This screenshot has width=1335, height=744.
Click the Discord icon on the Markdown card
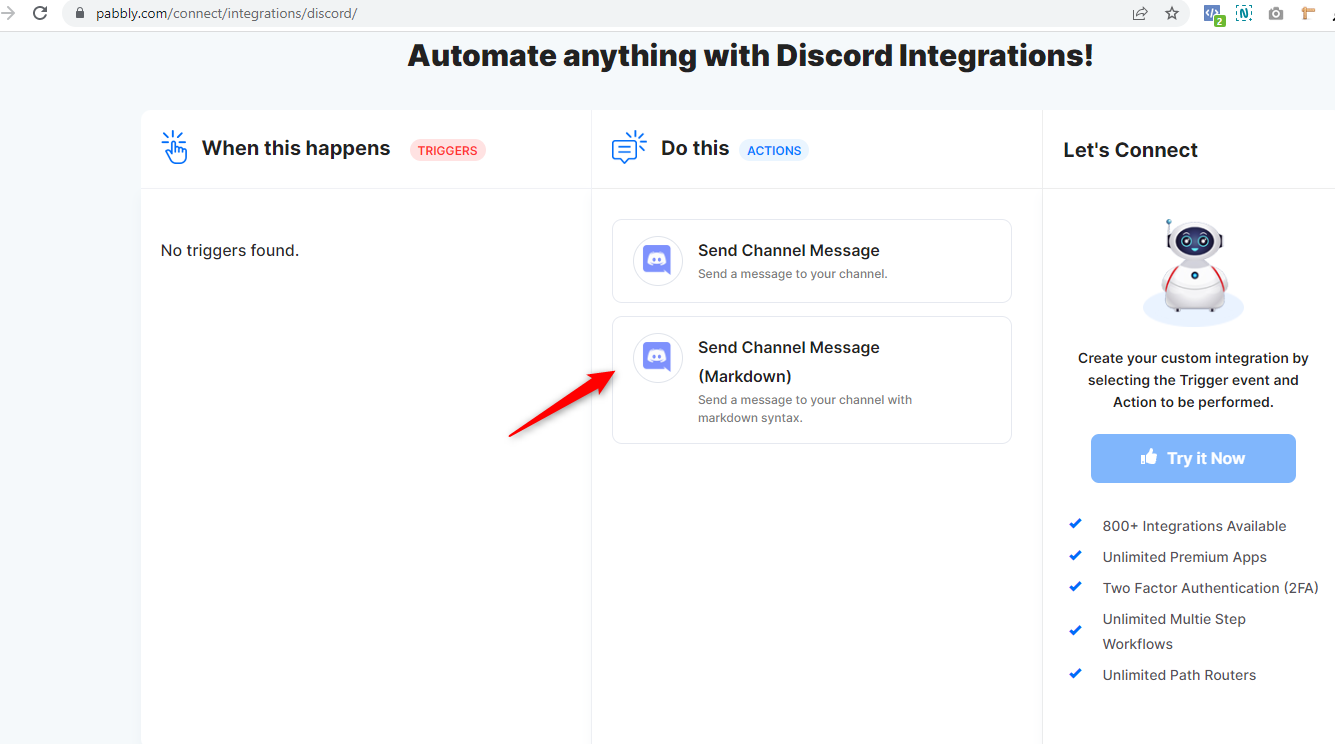tap(657, 357)
